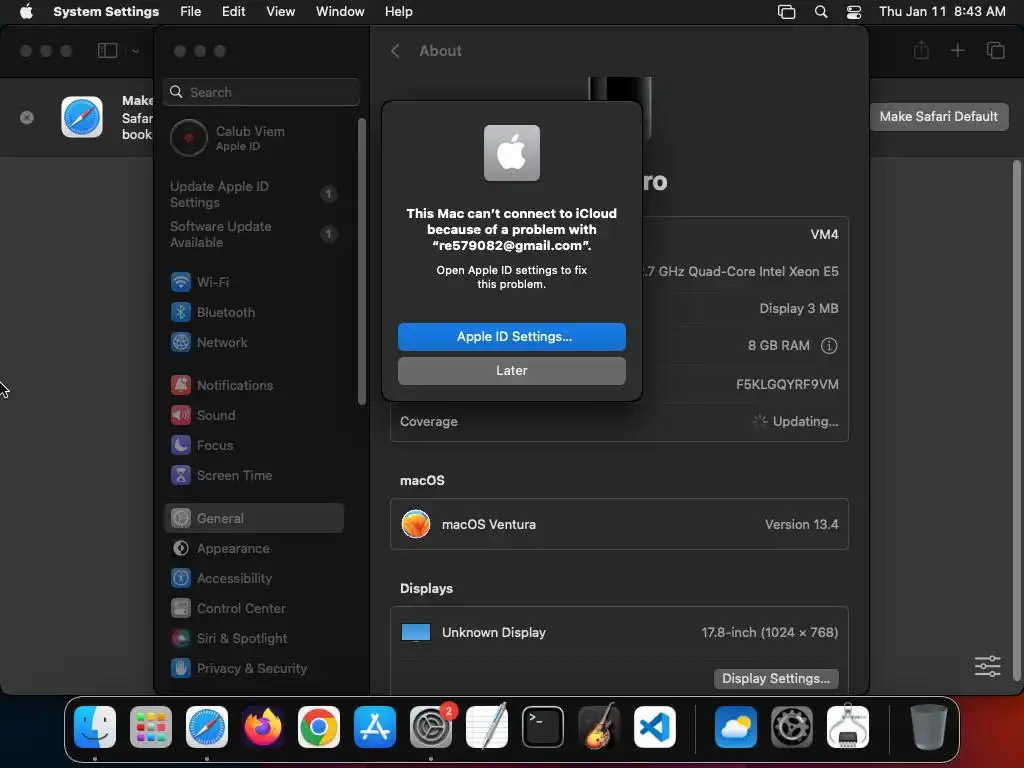Select Bluetooth in the settings sidebar
Screen dimensions: 1024x768
coord(255,312)
